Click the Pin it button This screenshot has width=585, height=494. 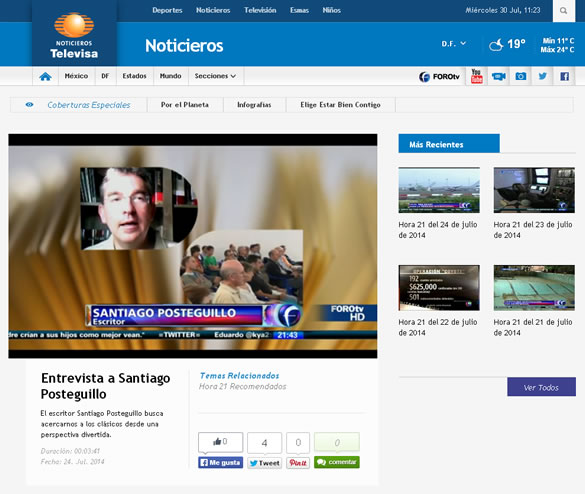point(298,463)
